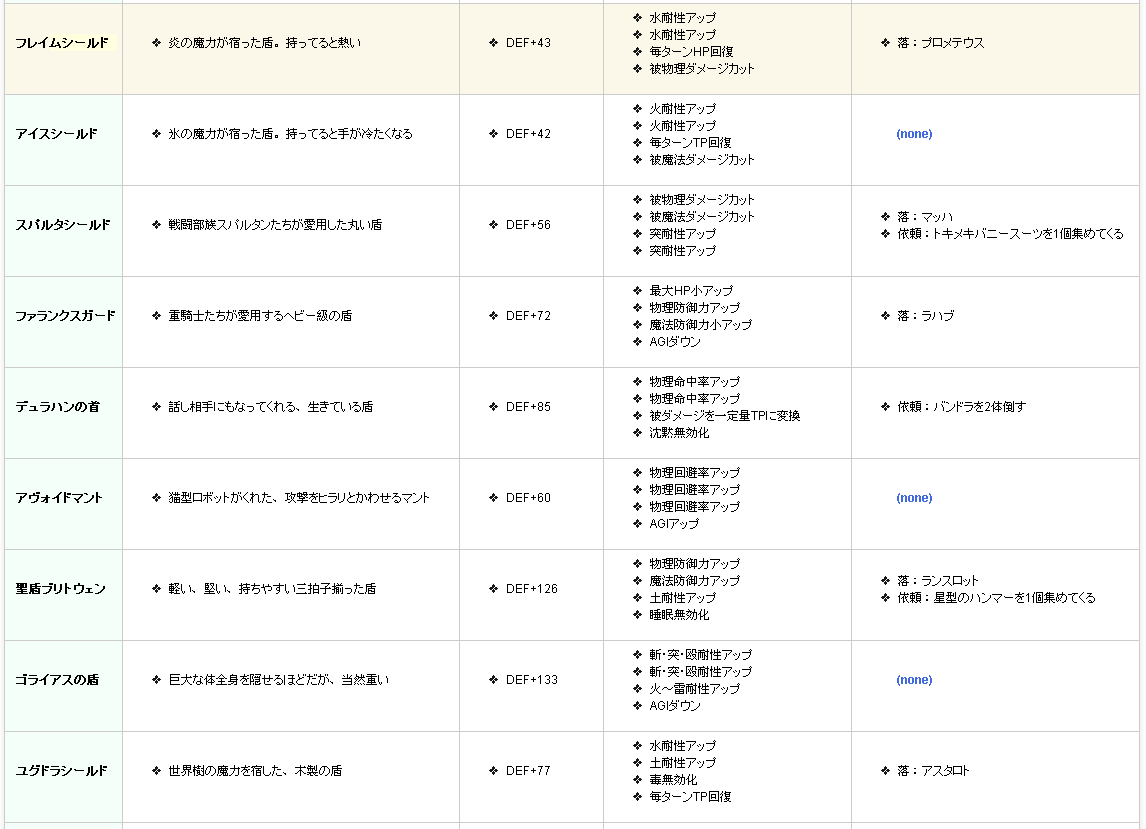This screenshot has height=829, width=1146.
Task: Click the 依頼：パンドラを2体倒す quest text
Action: [x=961, y=407]
